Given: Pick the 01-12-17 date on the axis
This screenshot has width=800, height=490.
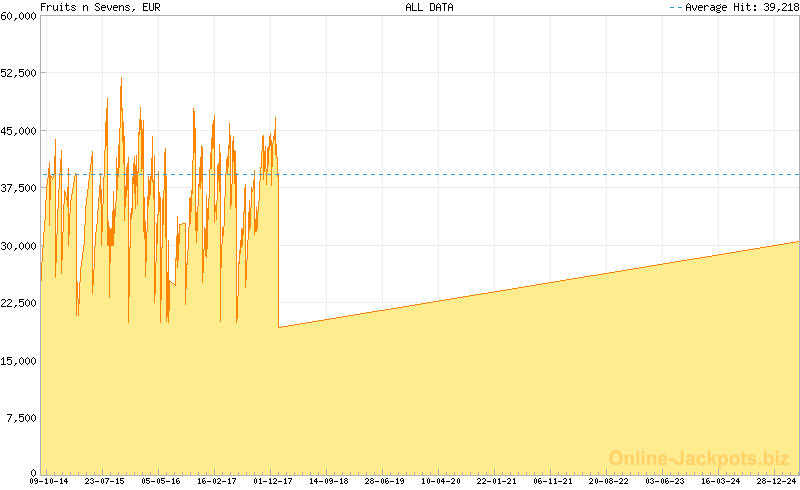Looking at the screenshot, I should pyautogui.click(x=273, y=481).
